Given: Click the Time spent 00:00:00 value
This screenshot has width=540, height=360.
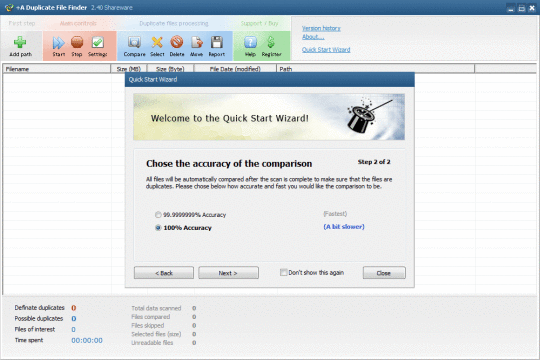Looking at the screenshot, I should click(x=87, y=340).
